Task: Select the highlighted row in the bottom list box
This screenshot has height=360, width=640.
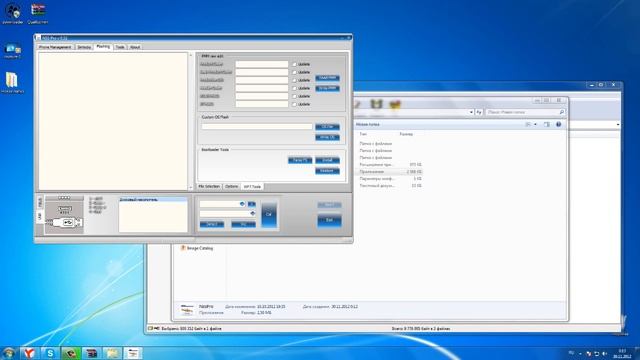Action: [153, 200]
